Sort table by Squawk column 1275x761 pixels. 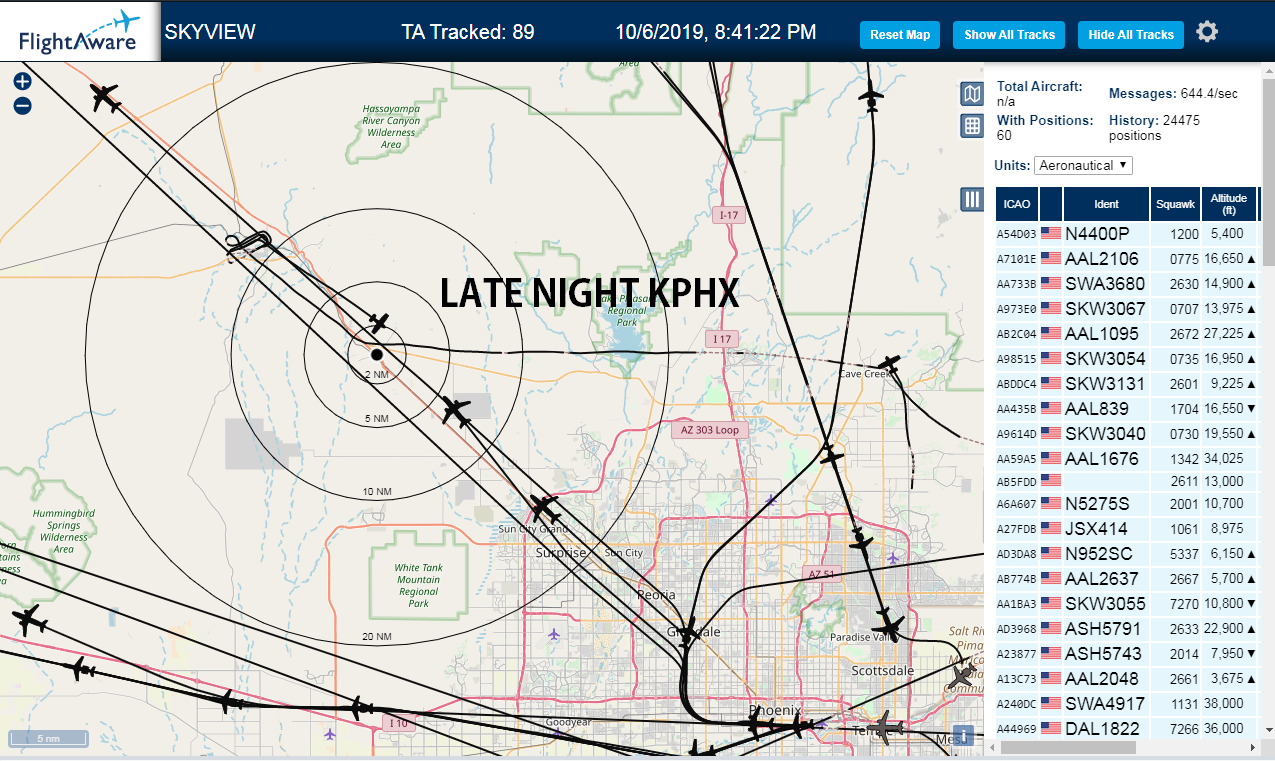1175,204
